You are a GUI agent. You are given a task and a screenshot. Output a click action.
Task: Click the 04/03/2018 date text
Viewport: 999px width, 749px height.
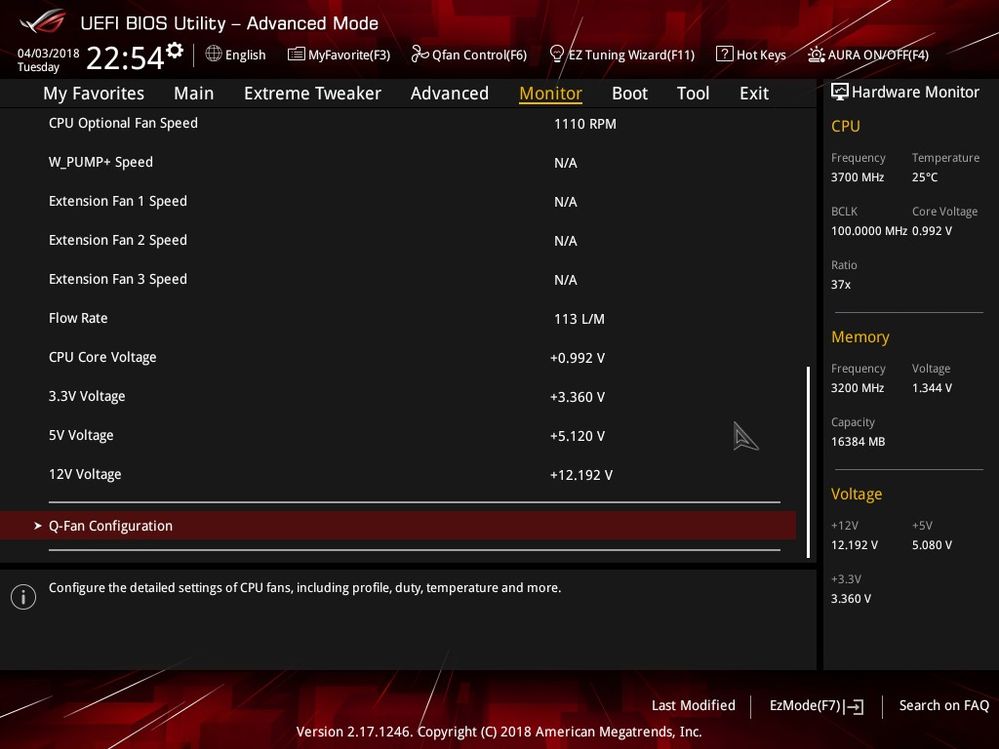pos(48,53)
